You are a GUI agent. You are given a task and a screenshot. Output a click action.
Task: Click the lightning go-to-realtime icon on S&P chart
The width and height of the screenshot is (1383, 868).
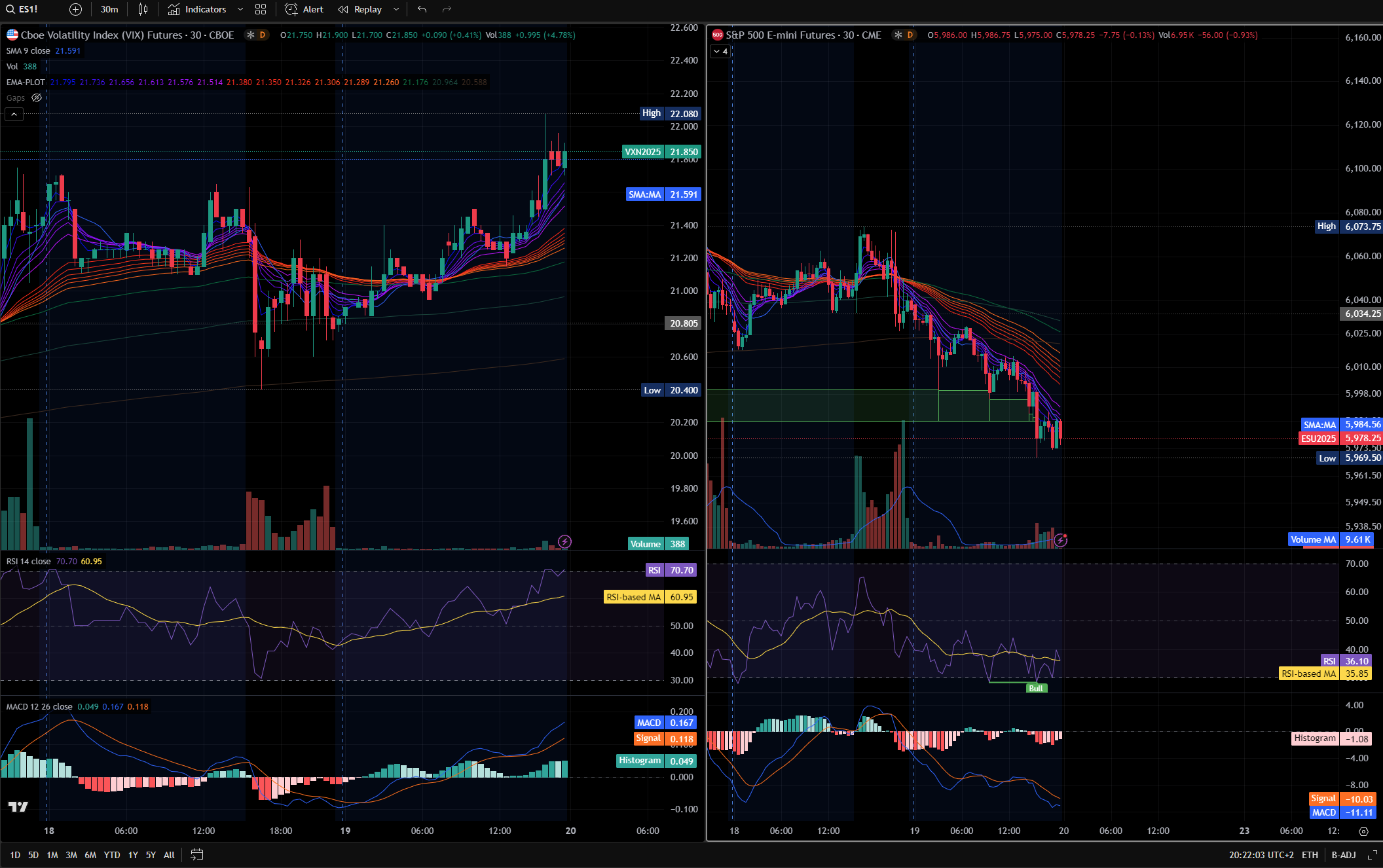tap(1060, 540)
